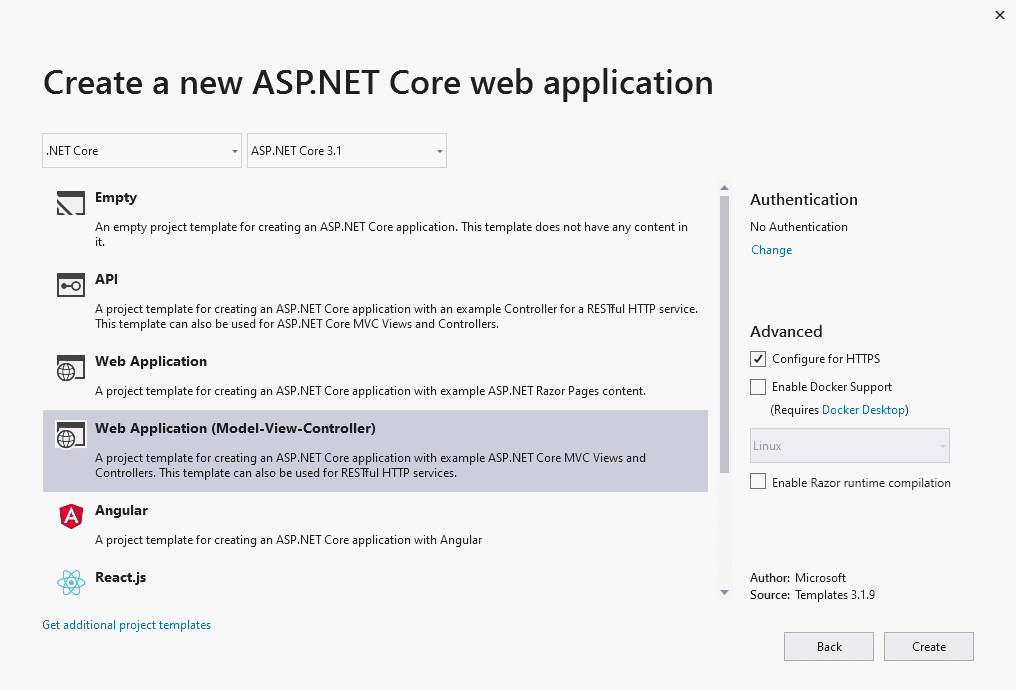Select the API template title
The height and width of the screenshot is (690, 1016).
click(x=106, y=279)
